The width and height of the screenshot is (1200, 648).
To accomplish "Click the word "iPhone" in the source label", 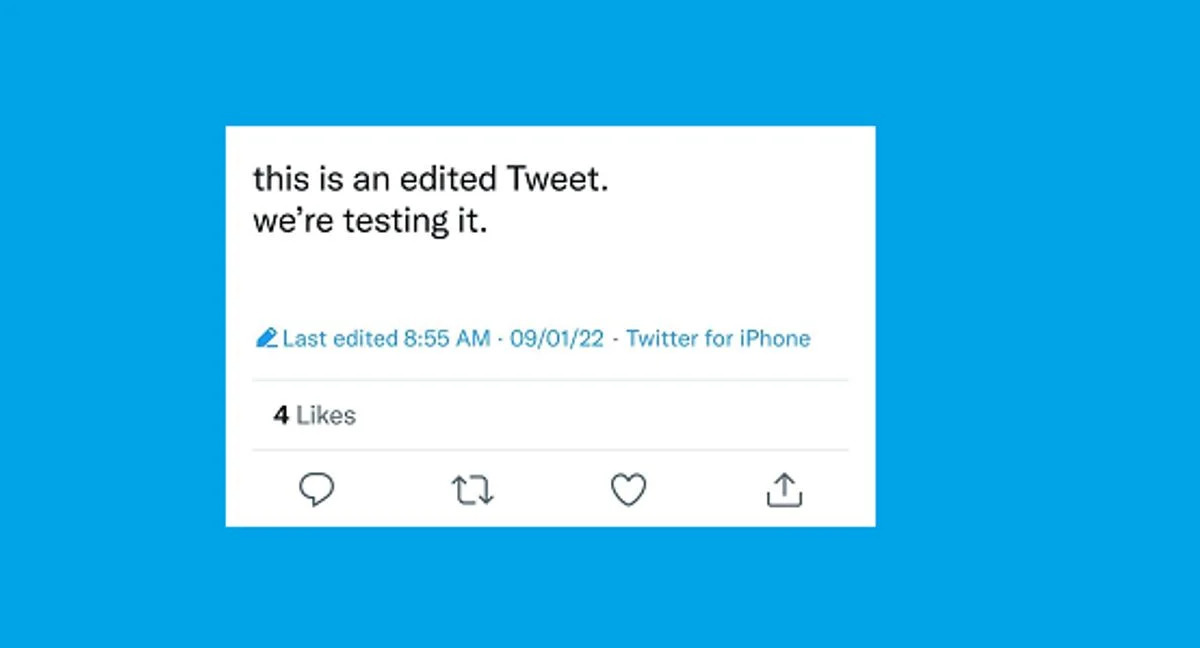I will coord(774,339).
